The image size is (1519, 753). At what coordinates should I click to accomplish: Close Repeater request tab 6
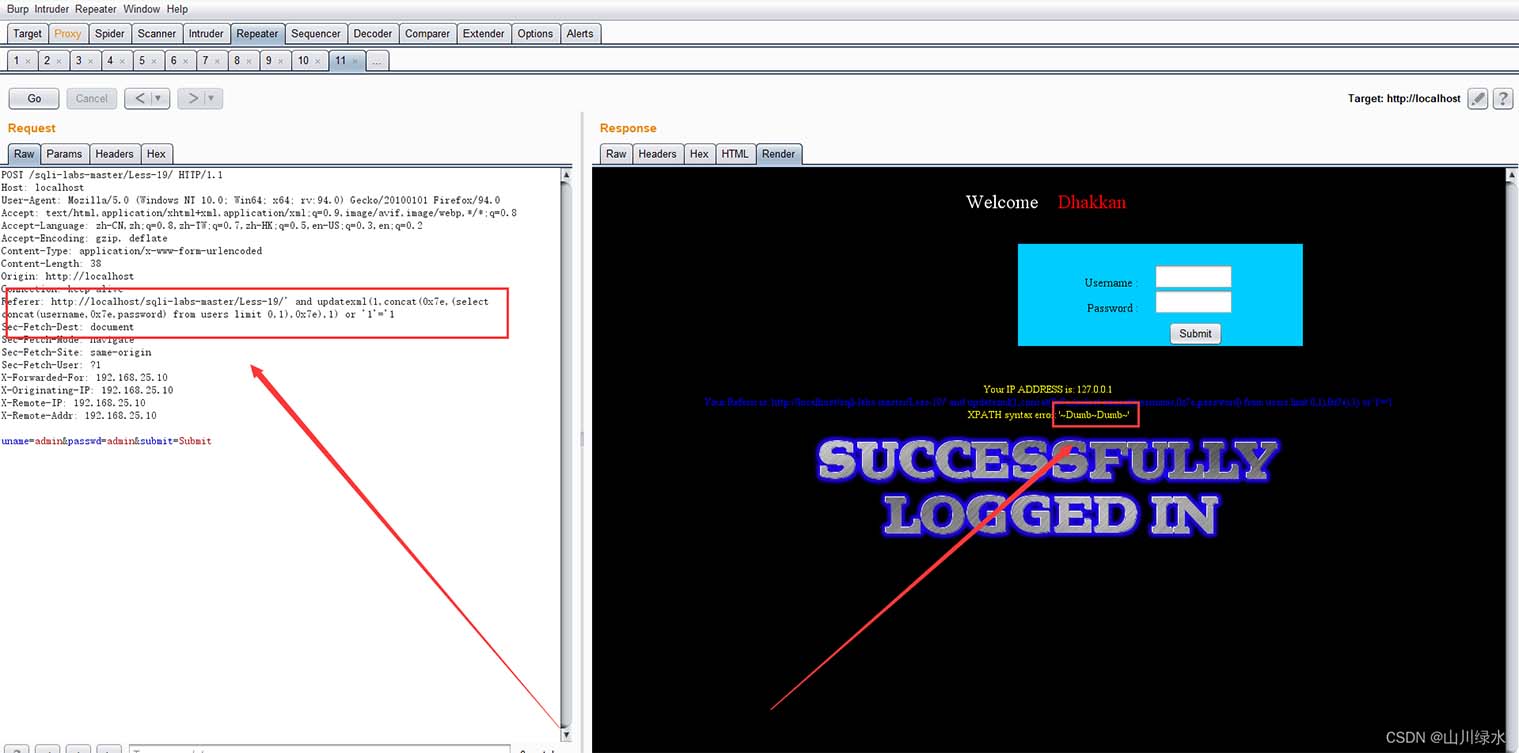point(187,61)
